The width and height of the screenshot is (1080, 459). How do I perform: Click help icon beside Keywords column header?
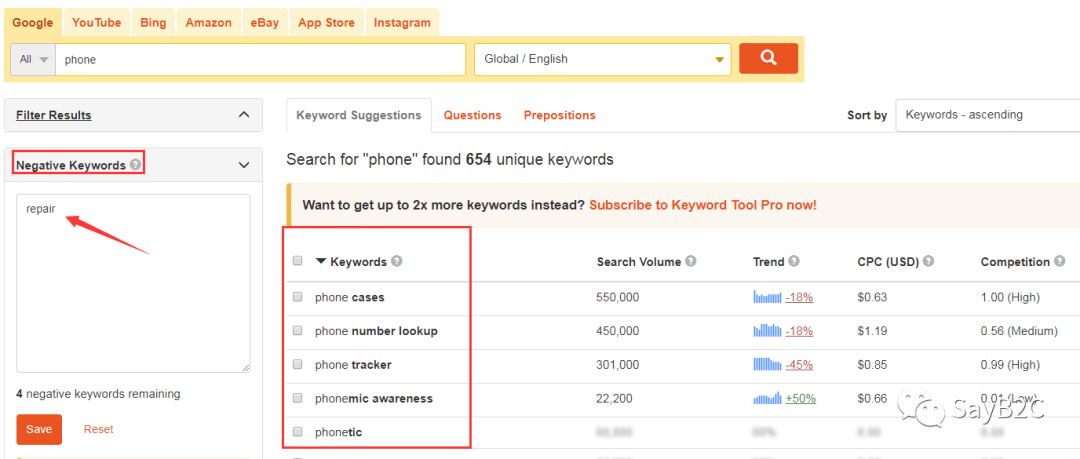[397, 262]
